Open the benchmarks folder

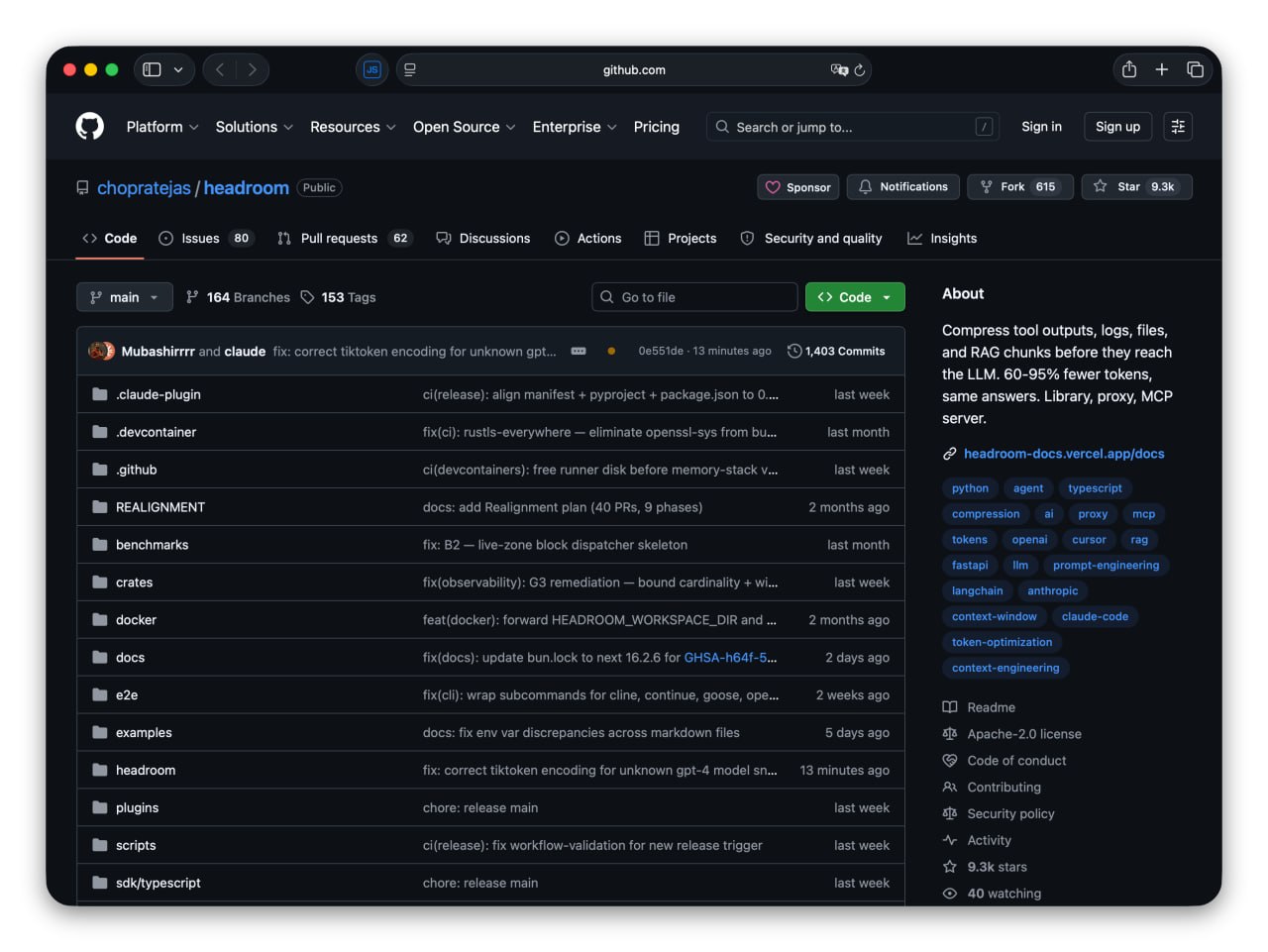152,545
